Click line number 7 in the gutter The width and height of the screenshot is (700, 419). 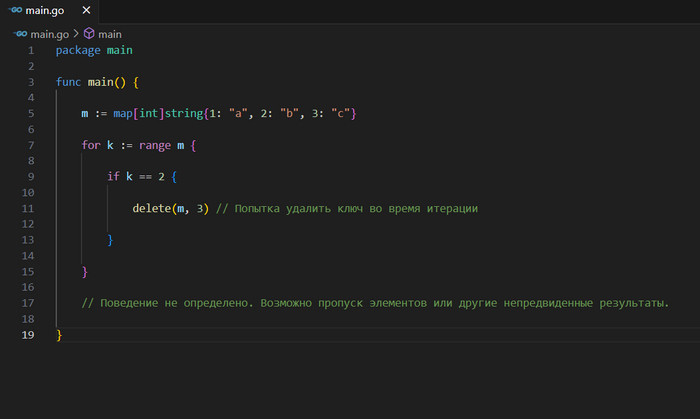[x=31, y=145]
